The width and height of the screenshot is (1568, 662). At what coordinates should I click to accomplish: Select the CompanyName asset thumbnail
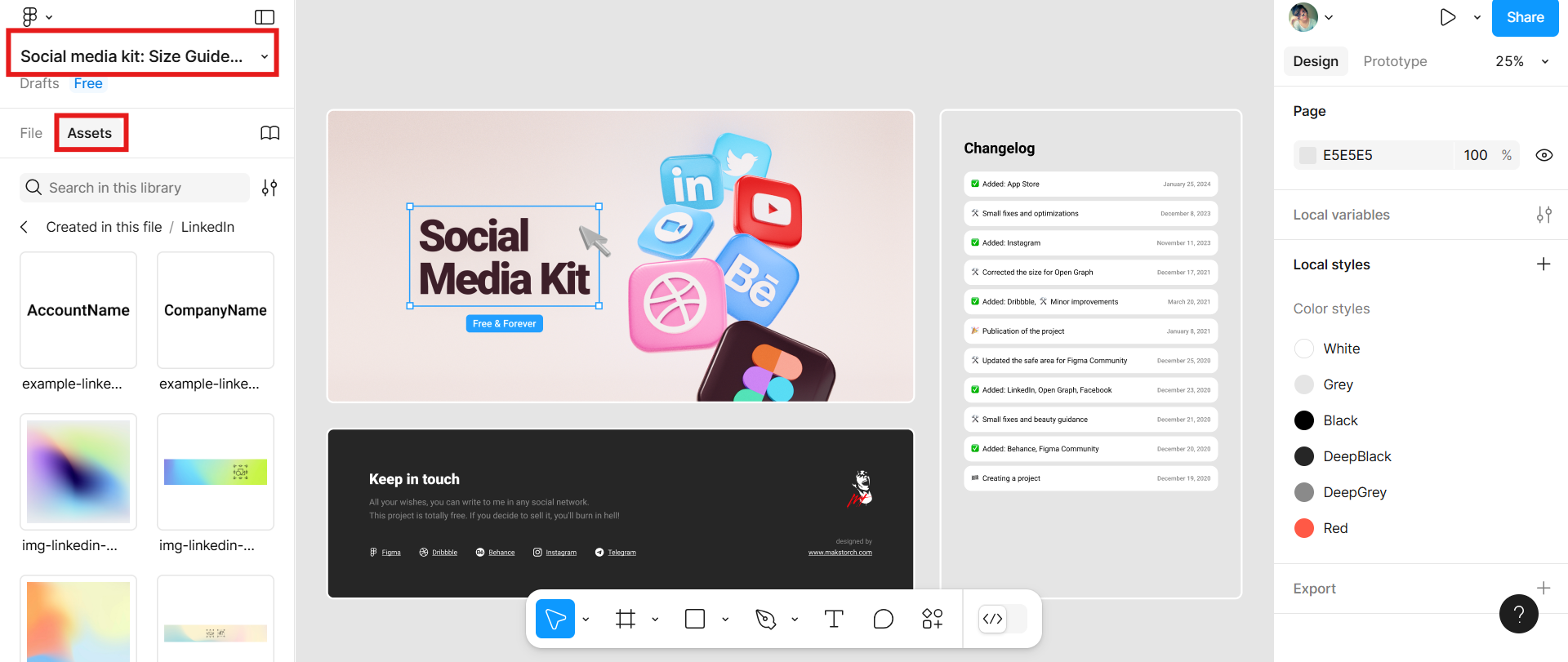point(216,310)
